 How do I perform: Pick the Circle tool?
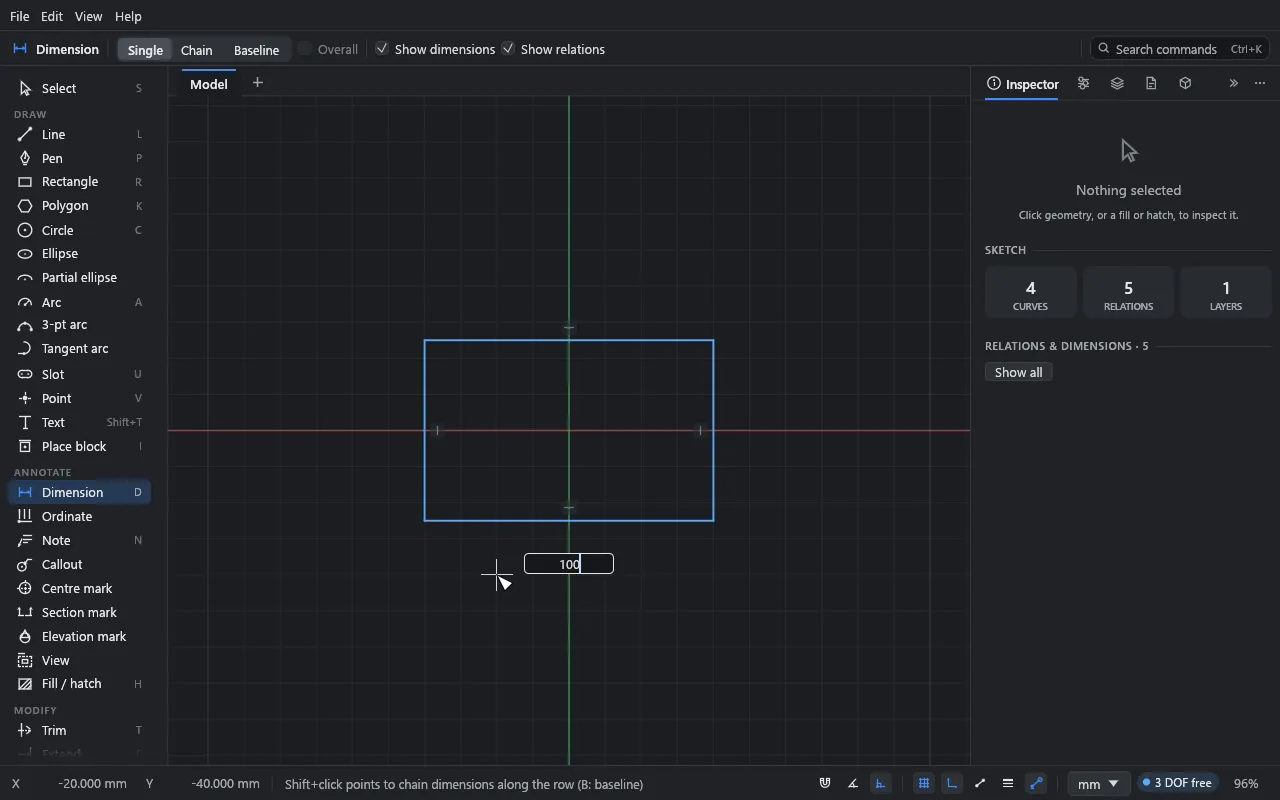pos(80,230)
